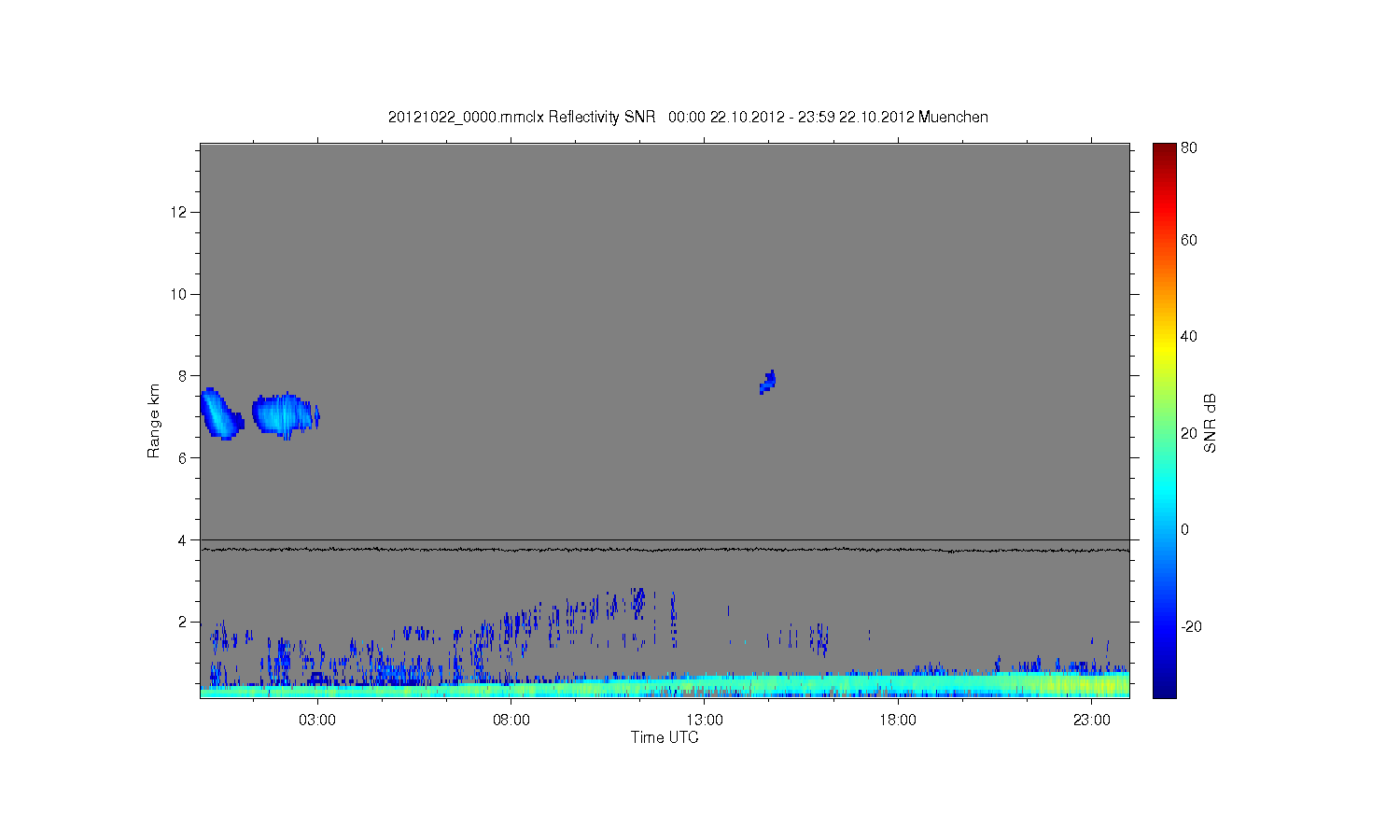Viewport: 1400px width, 840px height.
Task: Click the leftmost blue cloud echo near 7 km
Action: (x=221, y=413)
